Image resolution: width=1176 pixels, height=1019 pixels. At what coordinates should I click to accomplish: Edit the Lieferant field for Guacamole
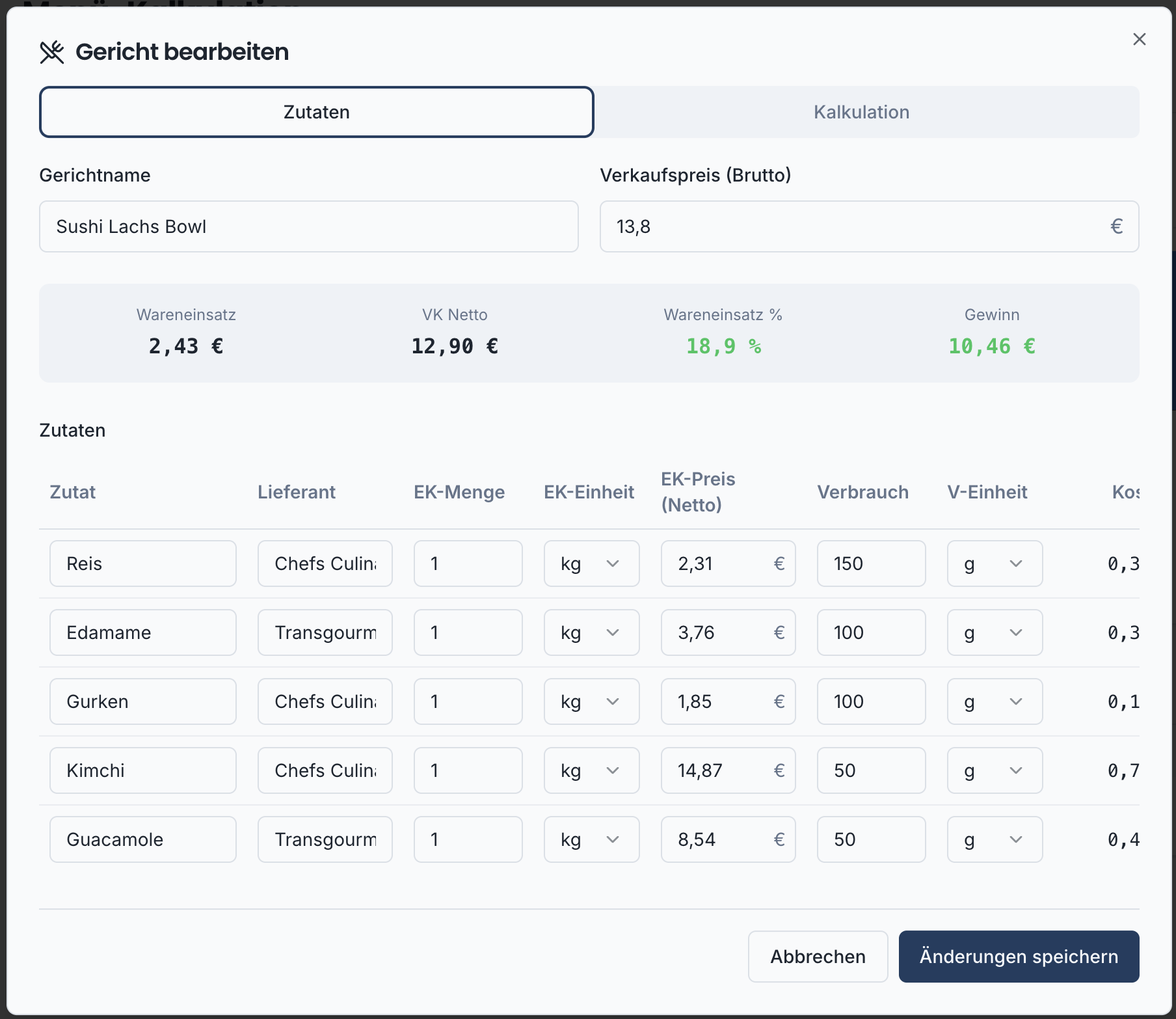tap(325, 839)
